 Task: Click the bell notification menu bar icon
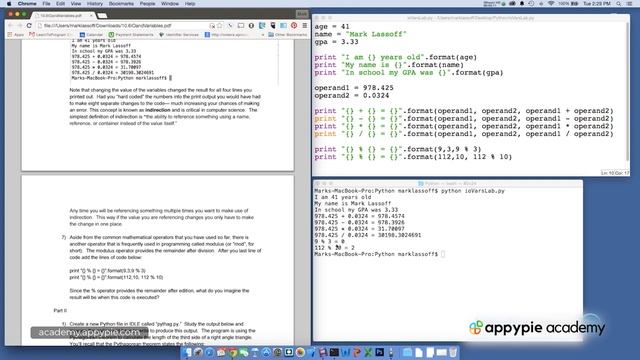(522, 4)
